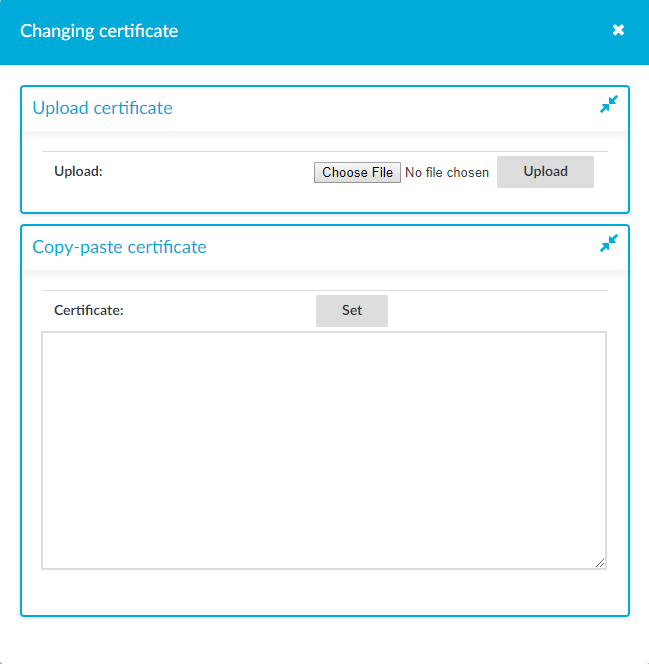Collapse the Copy-paste certificate panel via arrows icon
Viewport: 649px width, 664px height.
(x=609, y=243)
